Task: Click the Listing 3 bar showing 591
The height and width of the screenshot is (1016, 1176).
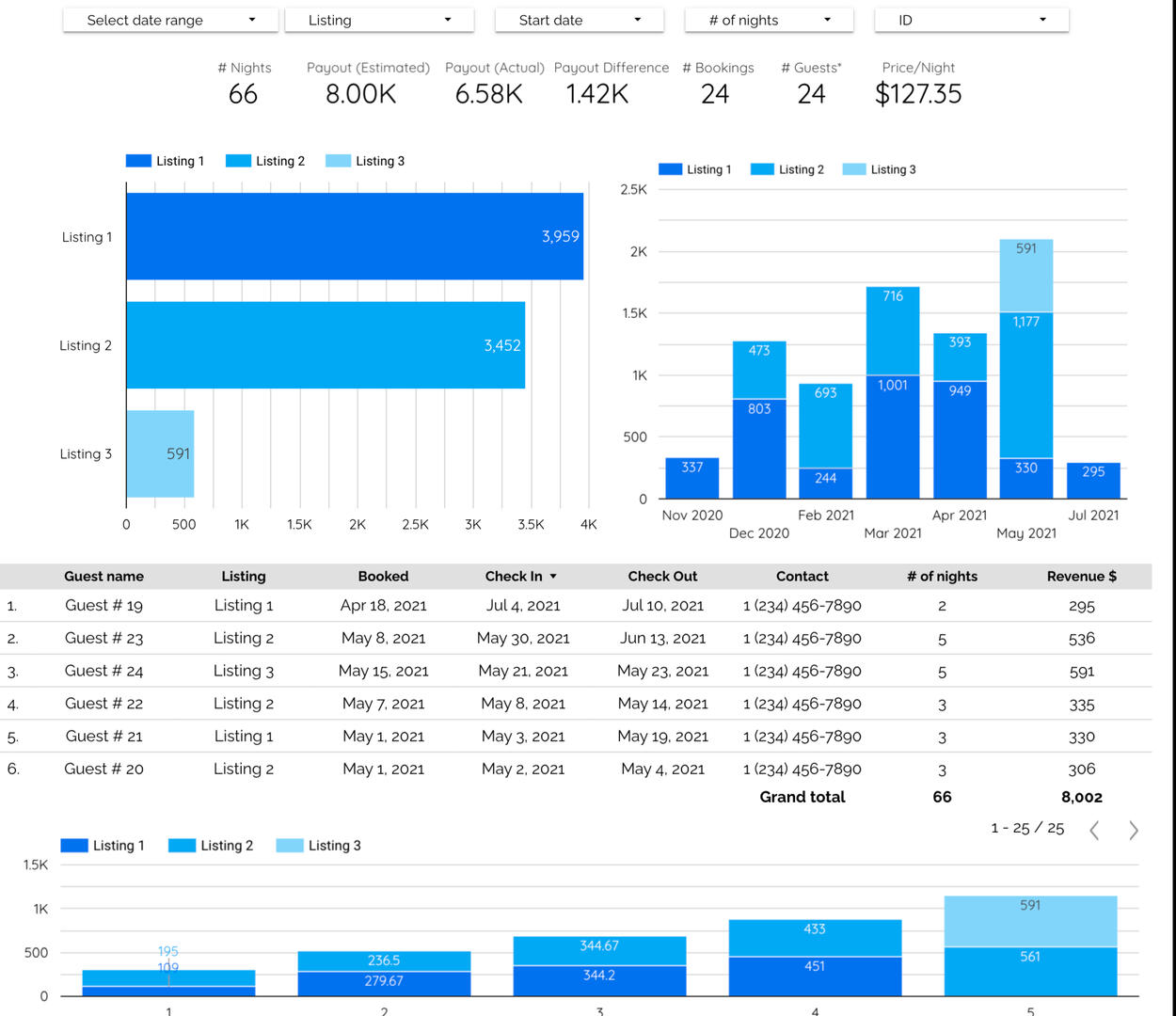Action: [x=160, y=453]
